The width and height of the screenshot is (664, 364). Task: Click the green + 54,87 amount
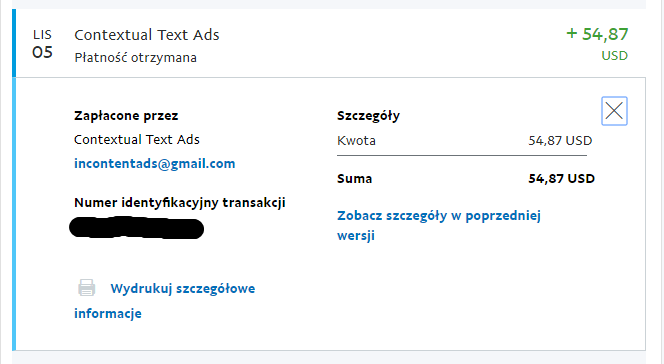pos(597,34)
